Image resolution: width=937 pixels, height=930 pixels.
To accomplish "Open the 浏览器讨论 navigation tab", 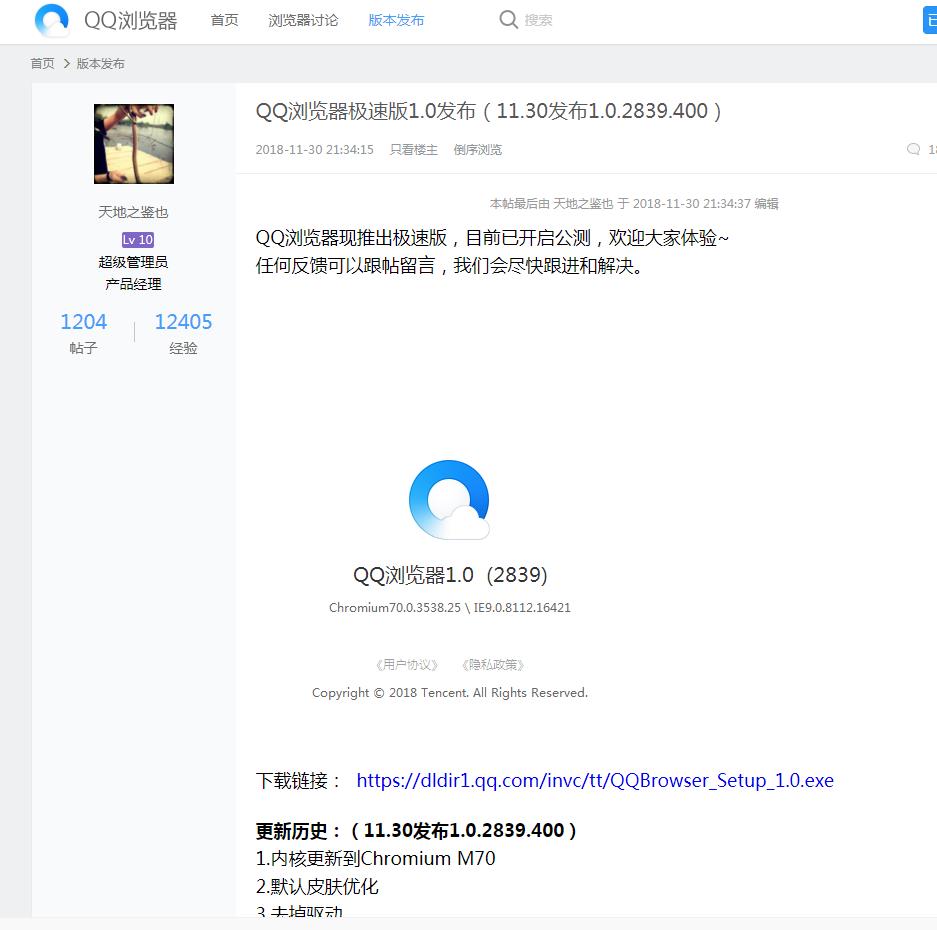I will tap(303, 20).
